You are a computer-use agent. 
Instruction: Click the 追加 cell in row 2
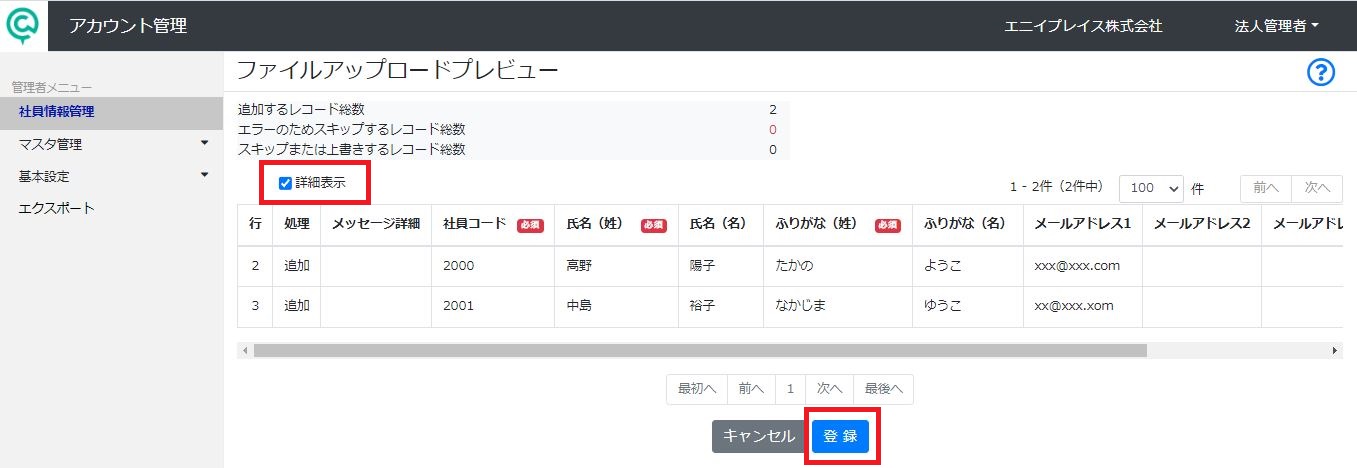pos(297,266)
